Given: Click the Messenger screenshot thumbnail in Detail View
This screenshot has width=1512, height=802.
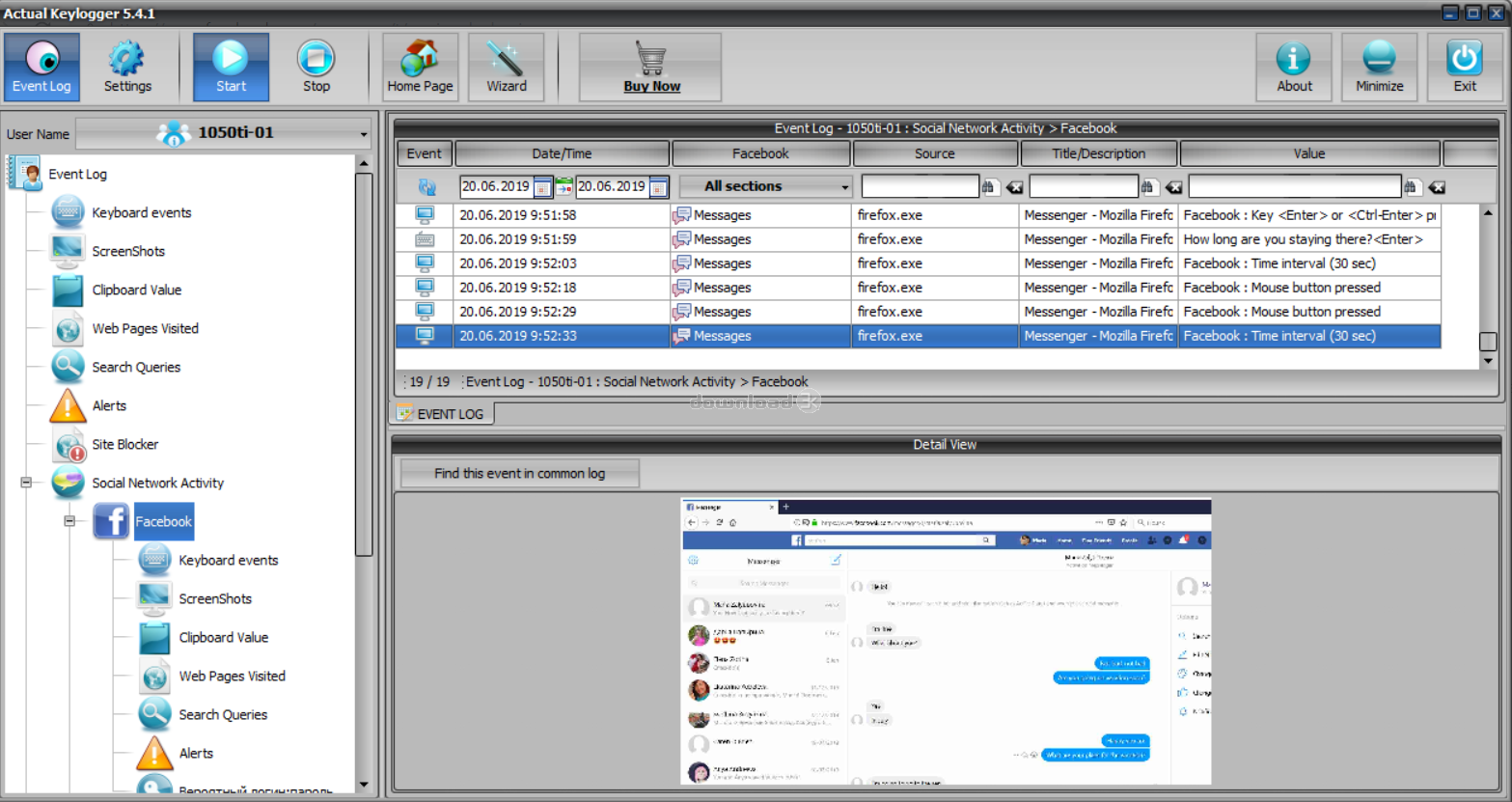Looking at the screenshot, I should [x=946, y=641].
